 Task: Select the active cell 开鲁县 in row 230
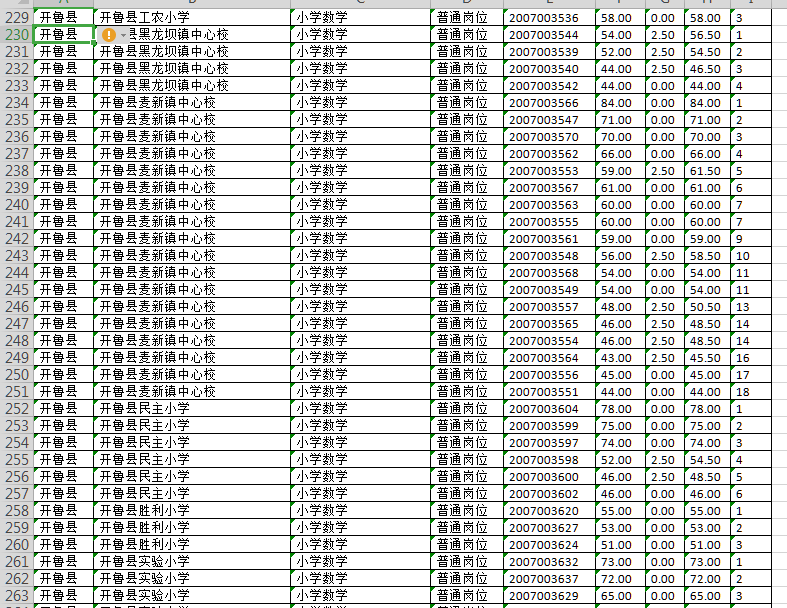(x=64, y=35)
